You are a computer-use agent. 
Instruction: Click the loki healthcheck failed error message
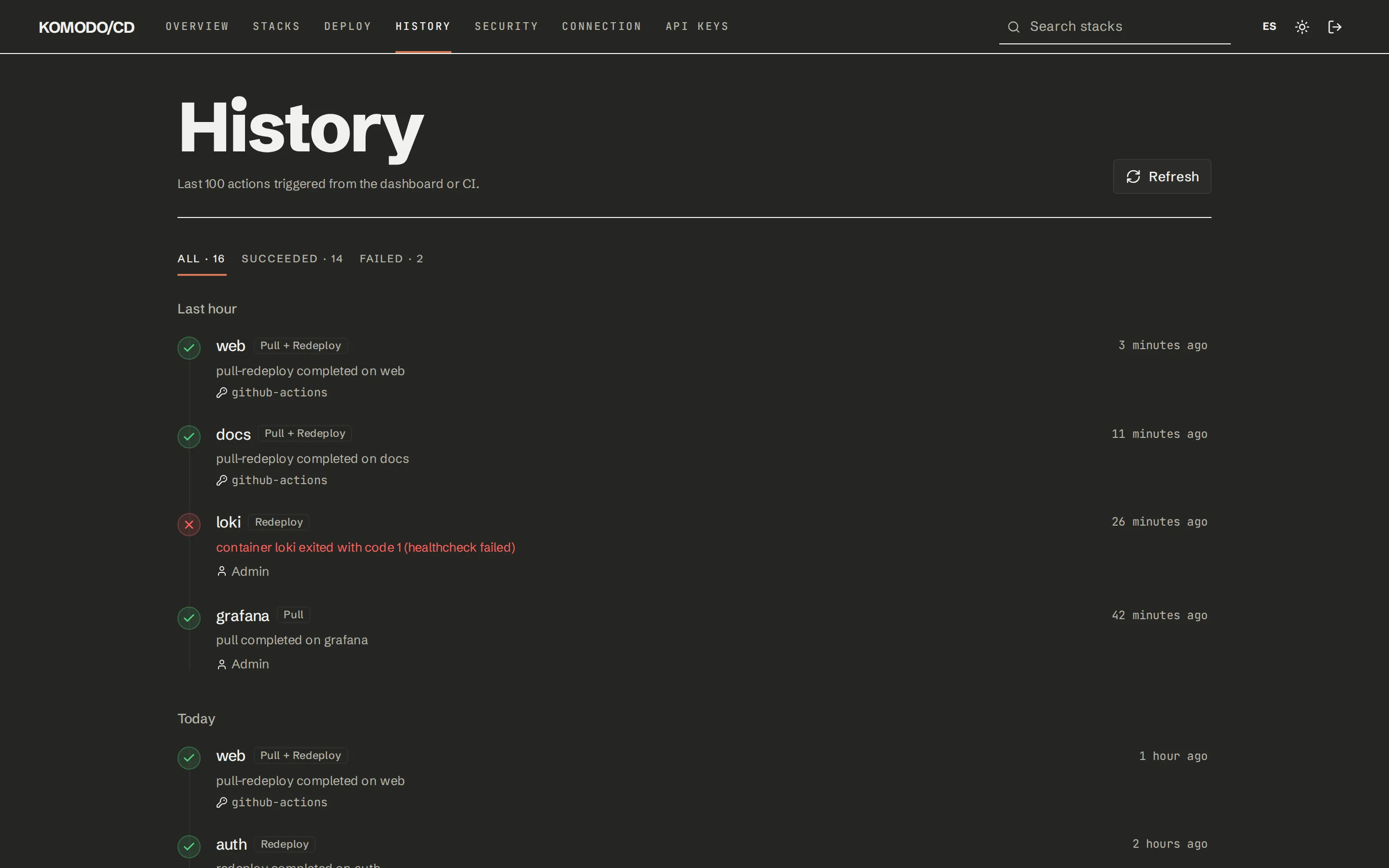[366, 547]
